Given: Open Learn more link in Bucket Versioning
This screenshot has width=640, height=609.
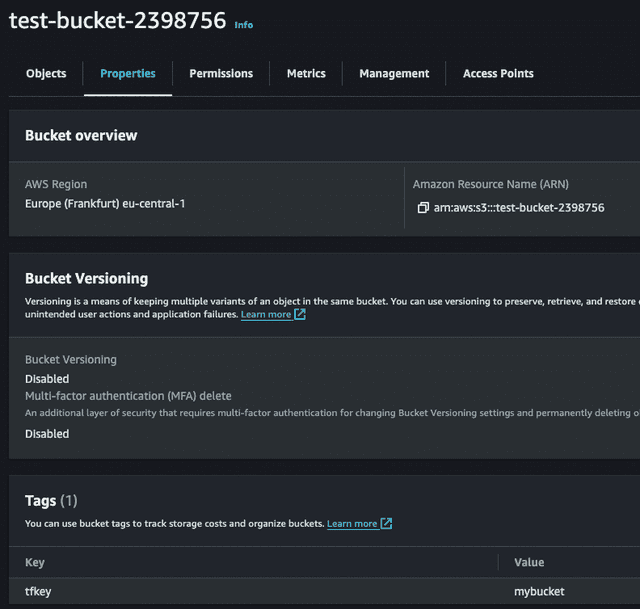Looking at the screenshot, I should pos(266,314).
